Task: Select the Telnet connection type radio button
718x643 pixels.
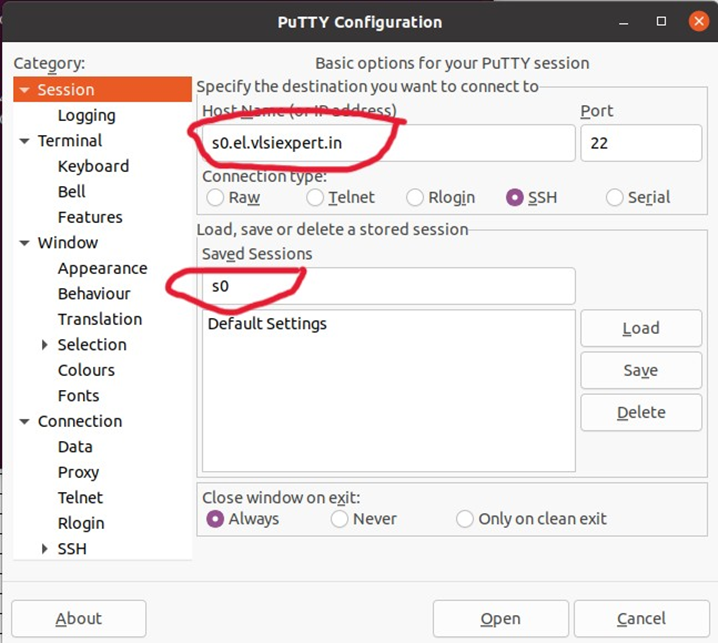Action: (315, 198)
